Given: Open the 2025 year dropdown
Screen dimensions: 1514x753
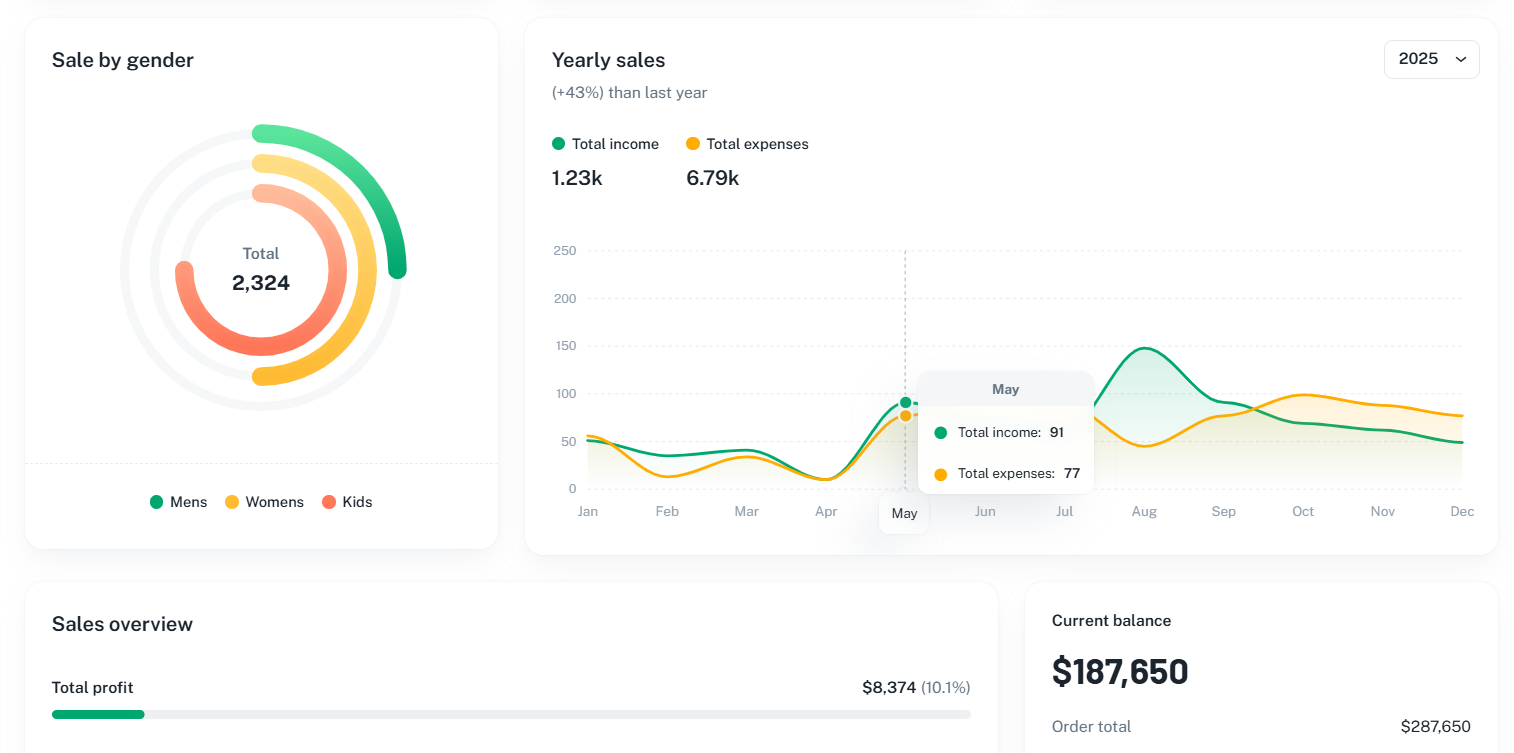Looking at the screenshot, I should [x=1430, y=59].
